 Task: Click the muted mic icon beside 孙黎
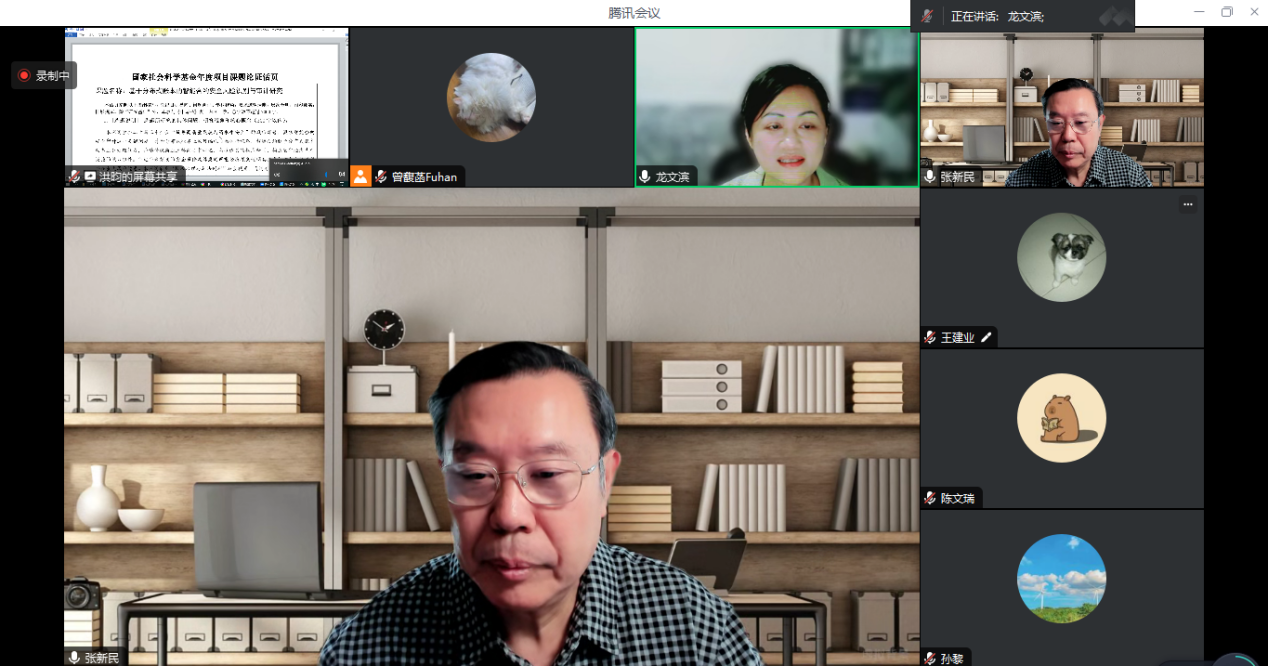pyautogui.click(x=930, y=658)
